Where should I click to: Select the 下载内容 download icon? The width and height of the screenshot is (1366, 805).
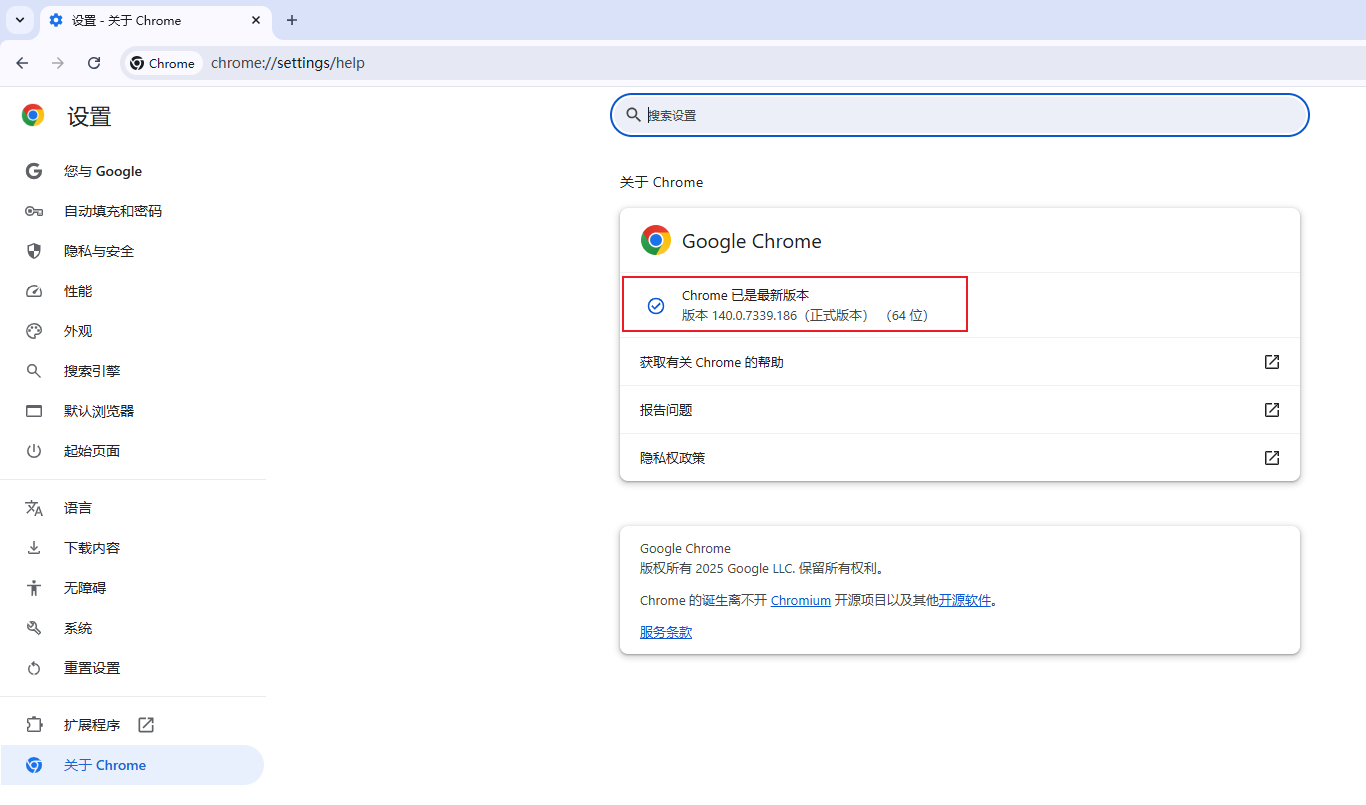point(33,547)
